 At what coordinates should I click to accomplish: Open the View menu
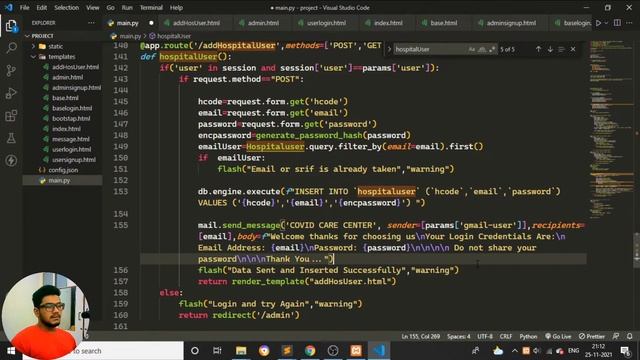93,8
